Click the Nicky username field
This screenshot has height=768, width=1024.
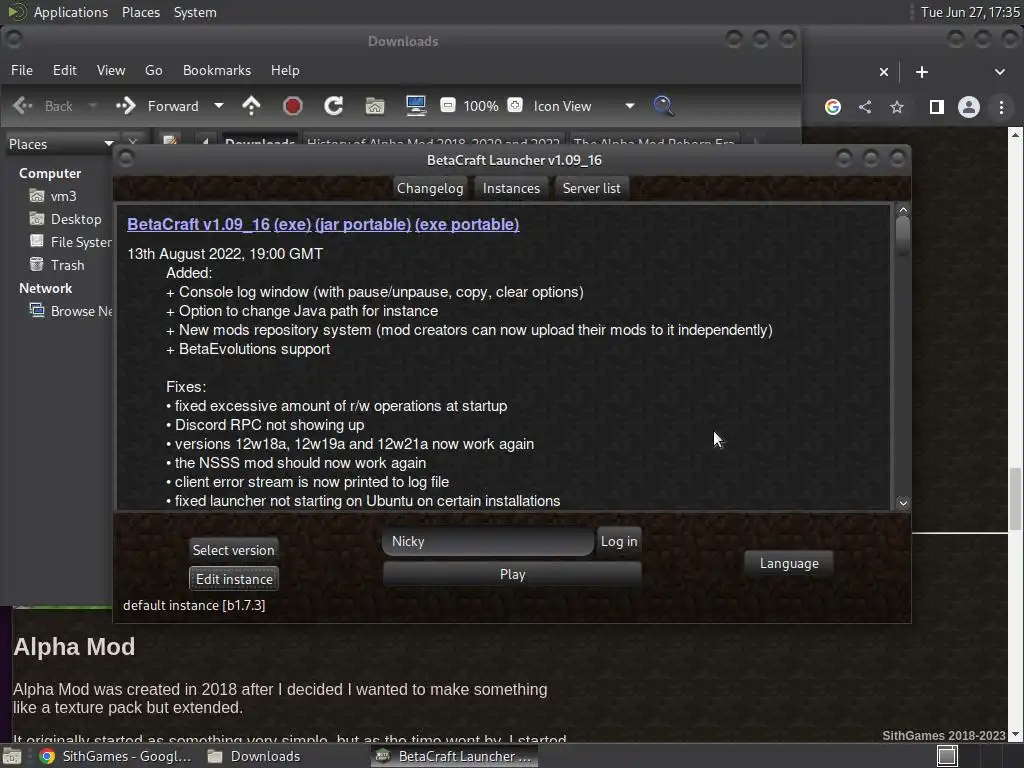[488, 541]
